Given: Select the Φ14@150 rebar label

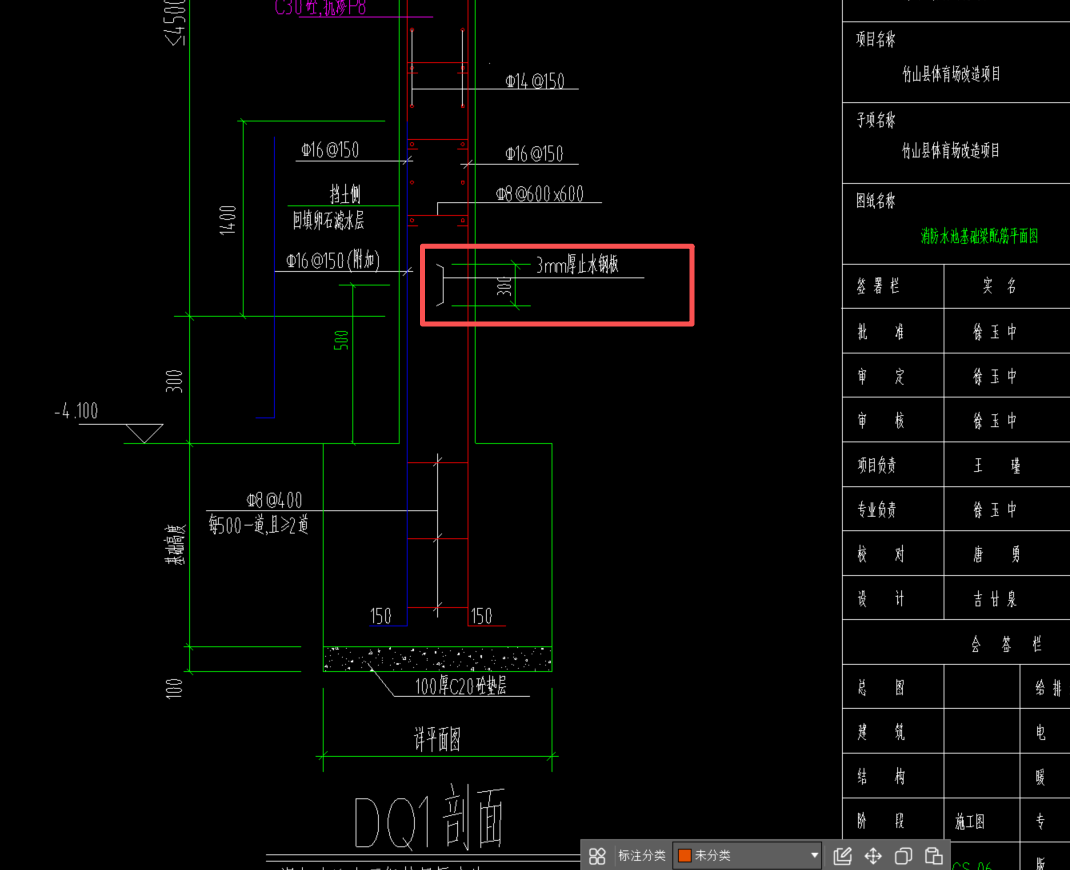Looking at the screenshot, I should click(535, 82).
